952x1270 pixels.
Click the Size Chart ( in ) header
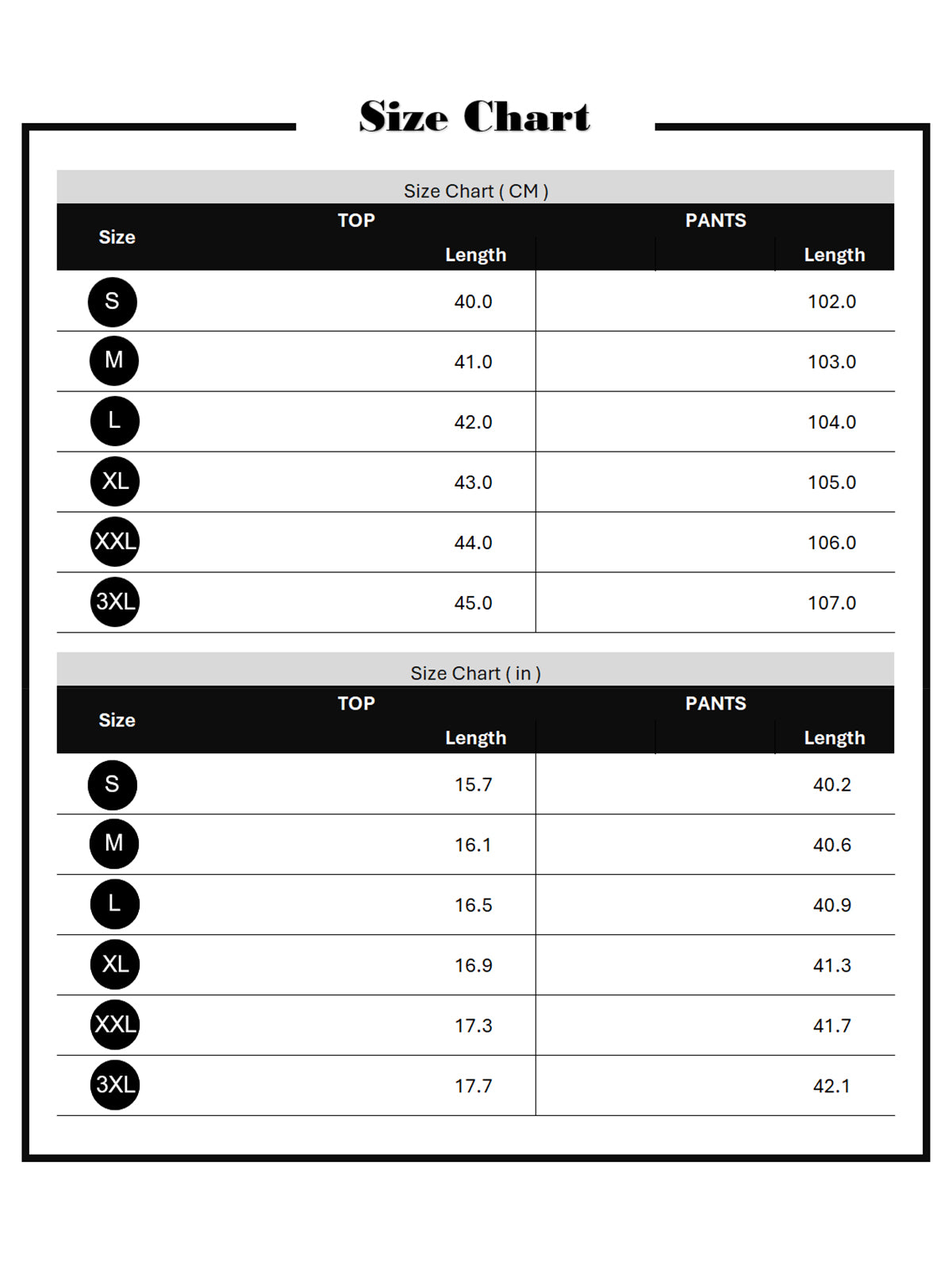(x=476, y=674)
